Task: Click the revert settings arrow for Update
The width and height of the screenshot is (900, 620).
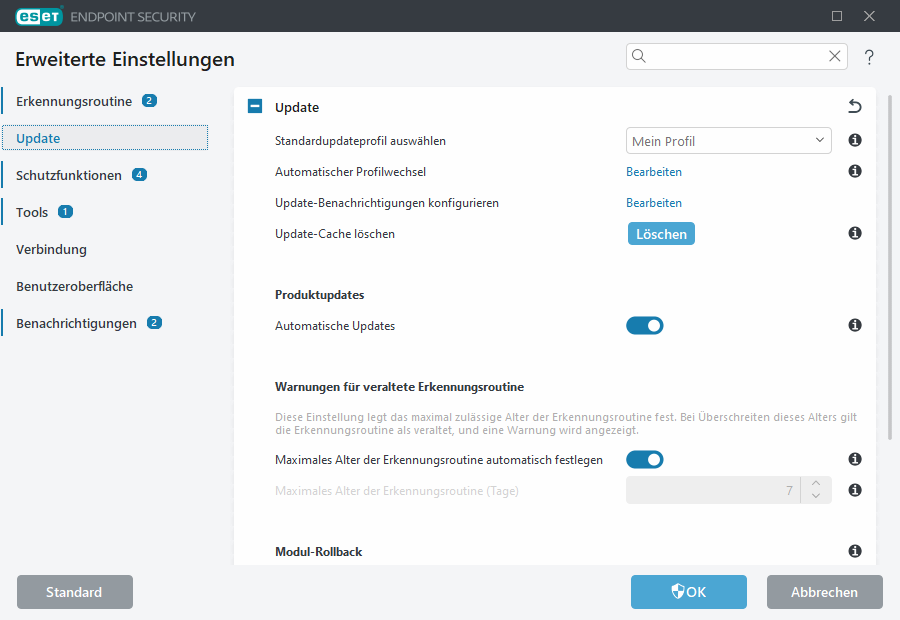Action: 855,106
